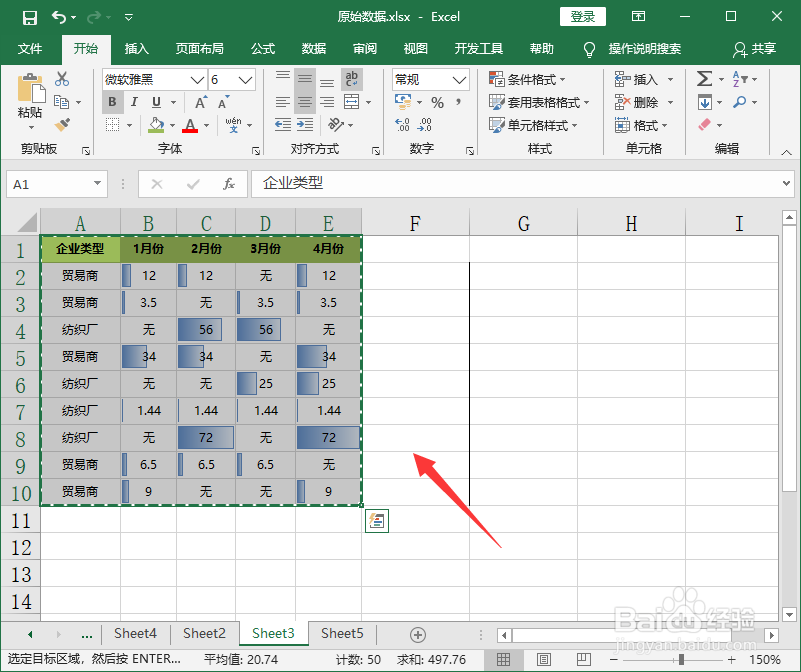Click the Borders icon

pyautogui.click(x=112, y=125)
